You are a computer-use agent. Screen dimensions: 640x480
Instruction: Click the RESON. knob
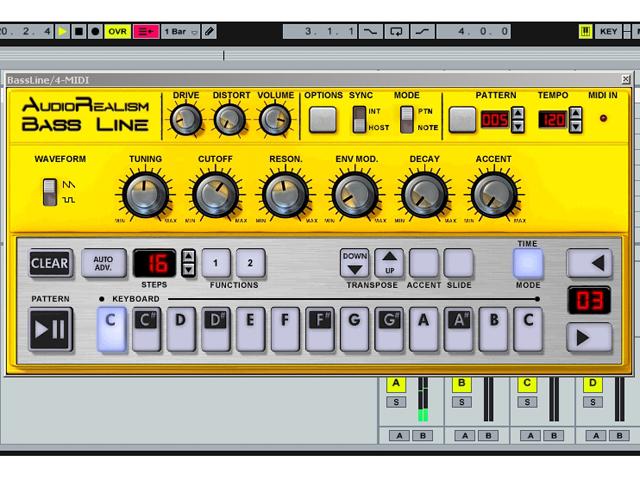tap(285, 195)
